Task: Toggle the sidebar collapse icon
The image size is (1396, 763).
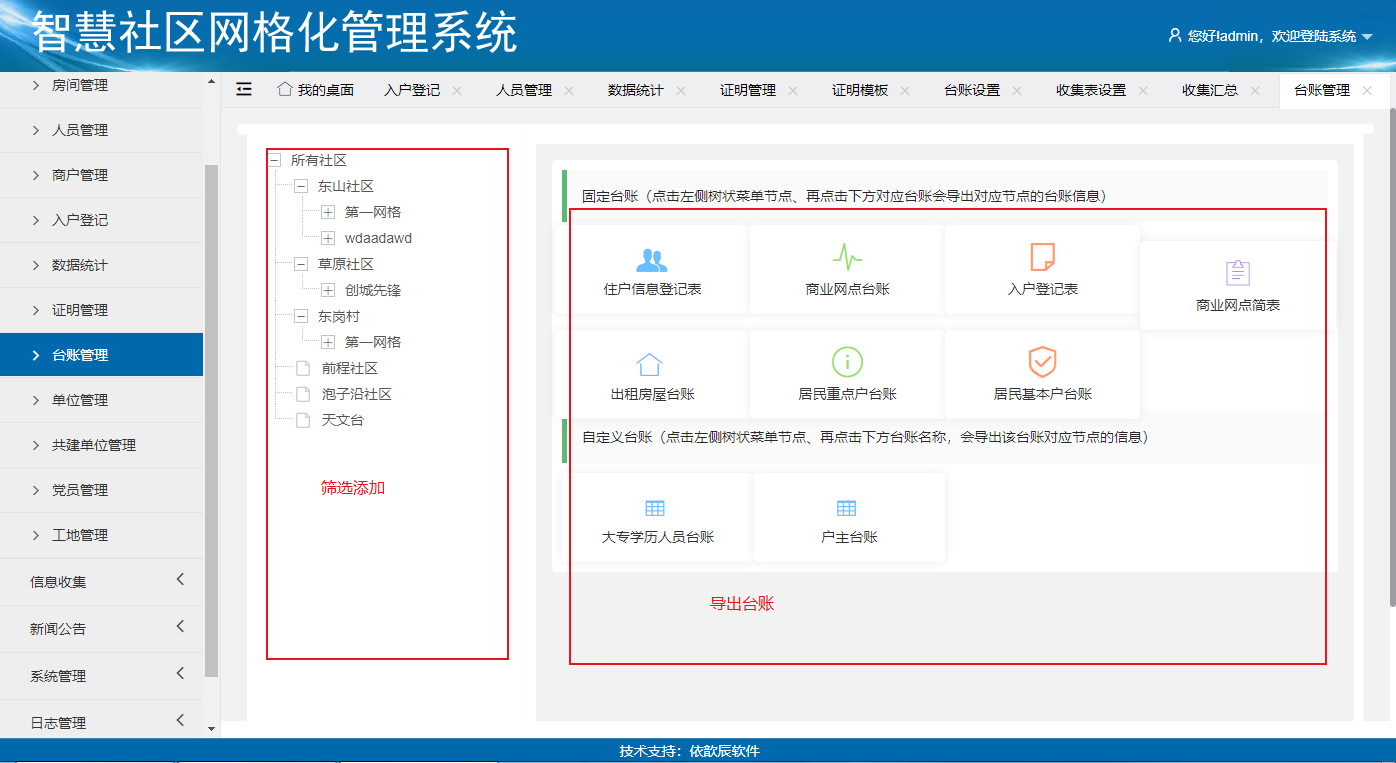Action: 244,90
